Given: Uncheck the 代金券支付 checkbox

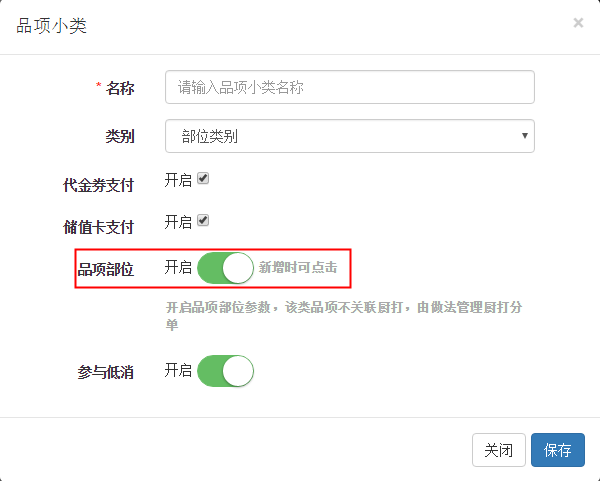Looking at the screenshot, I should (x=203, y=179).
